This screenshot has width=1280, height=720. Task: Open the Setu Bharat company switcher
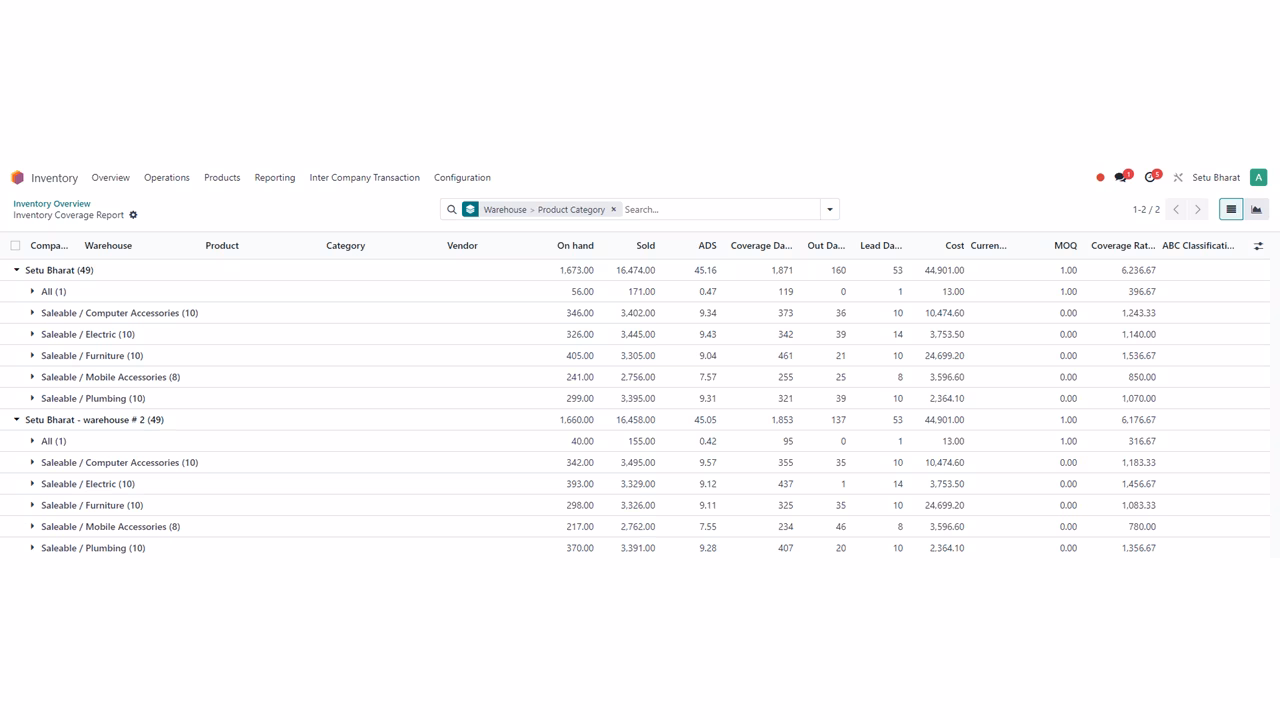click(x=1216, y=178)
